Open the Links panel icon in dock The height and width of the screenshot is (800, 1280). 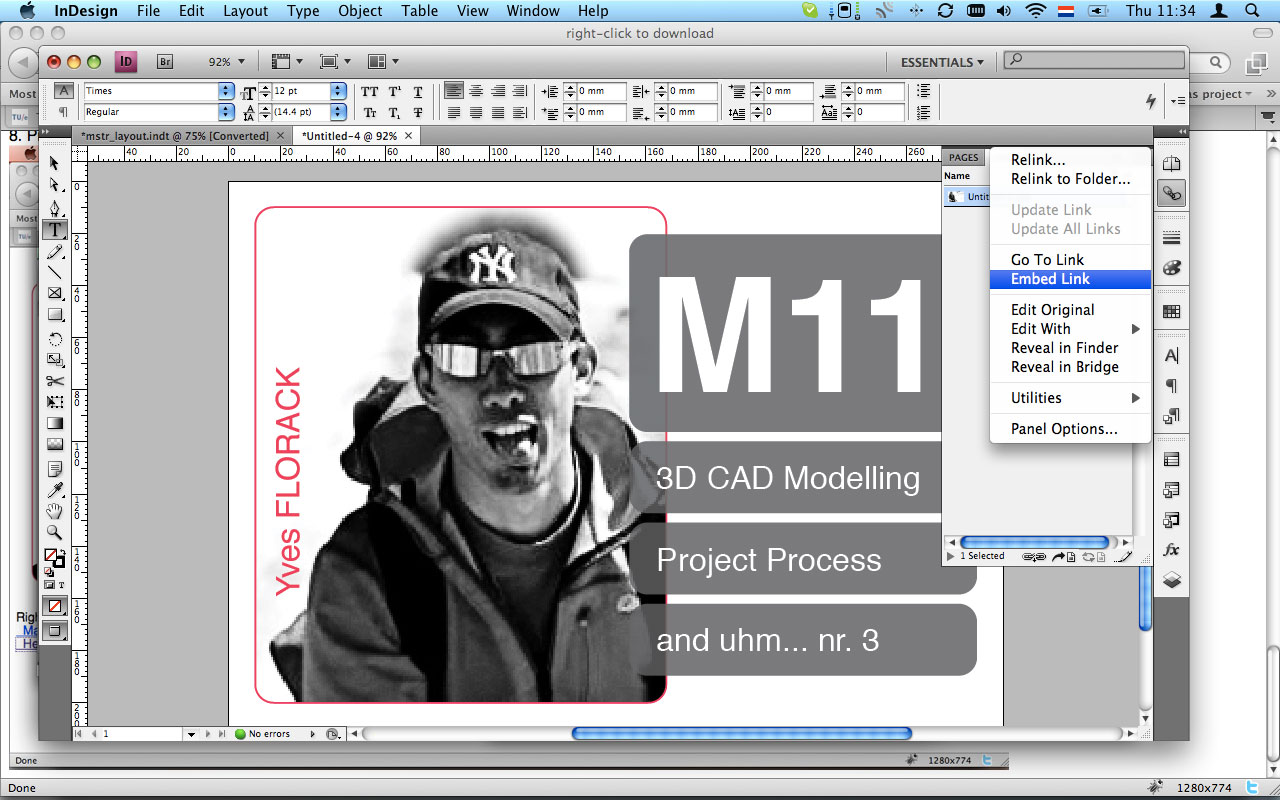(1171, 193)
